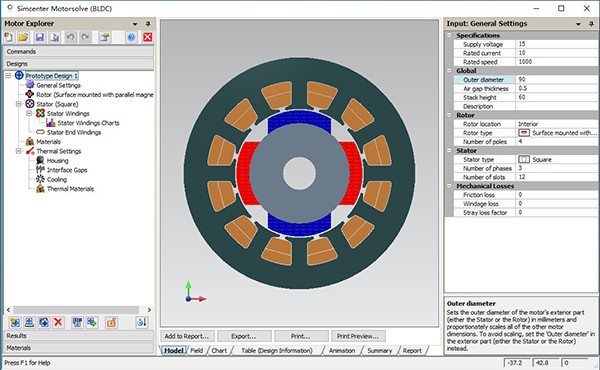Viewport: 600px width, 370px height.
Task: Click the Add to Report button
Action: [x=187, y=336]
